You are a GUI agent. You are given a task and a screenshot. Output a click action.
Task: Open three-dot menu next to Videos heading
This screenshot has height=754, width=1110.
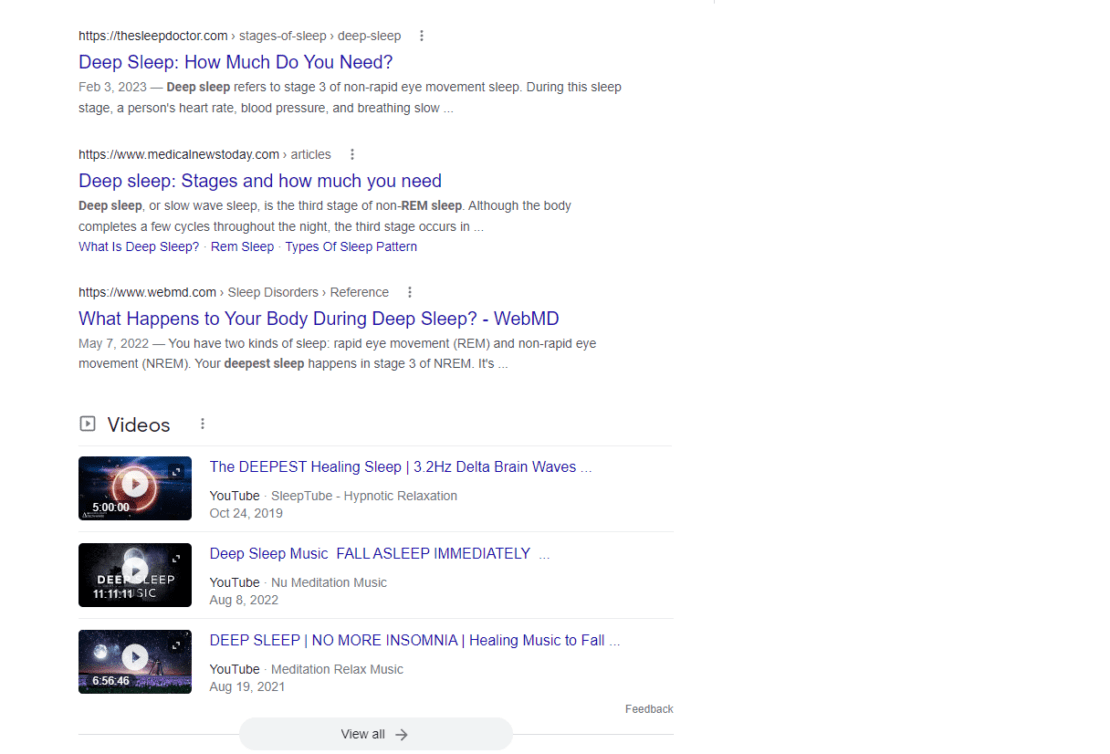pos(202,424)
